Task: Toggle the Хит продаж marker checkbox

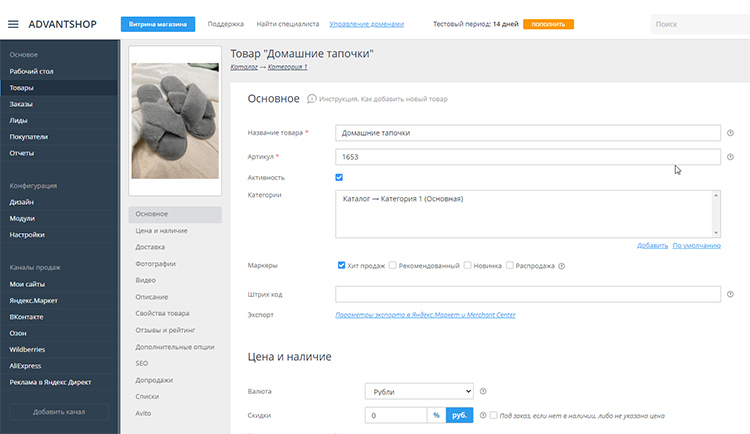Action: [342, 266]
